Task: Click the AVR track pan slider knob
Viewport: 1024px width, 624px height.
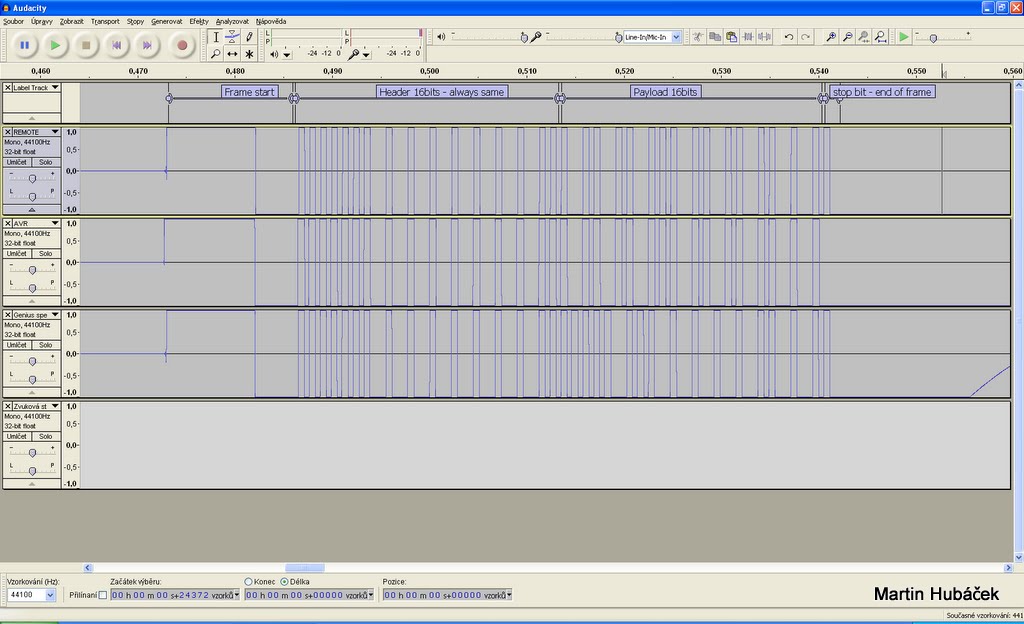Action: [32, 288]
